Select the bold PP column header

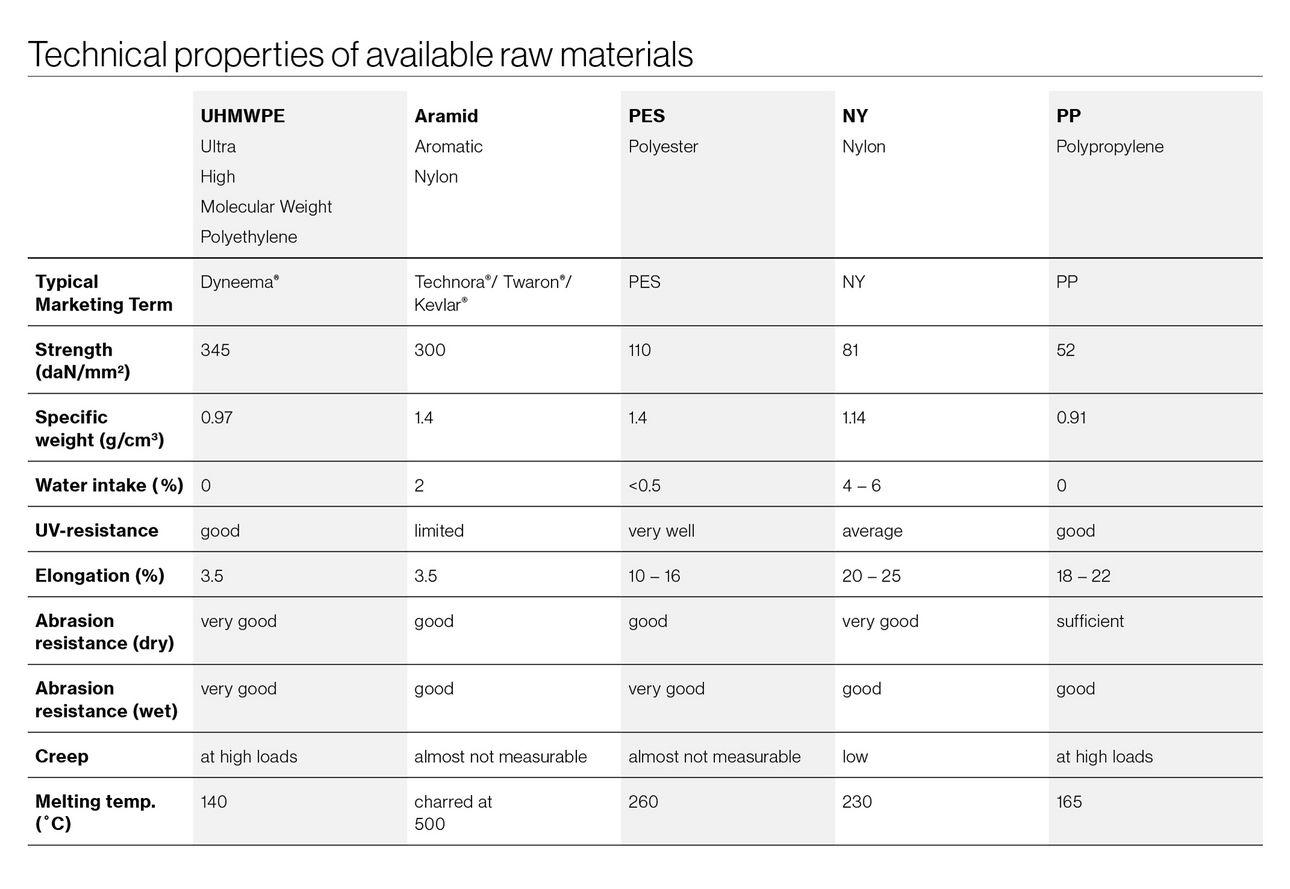(1068, 116)
